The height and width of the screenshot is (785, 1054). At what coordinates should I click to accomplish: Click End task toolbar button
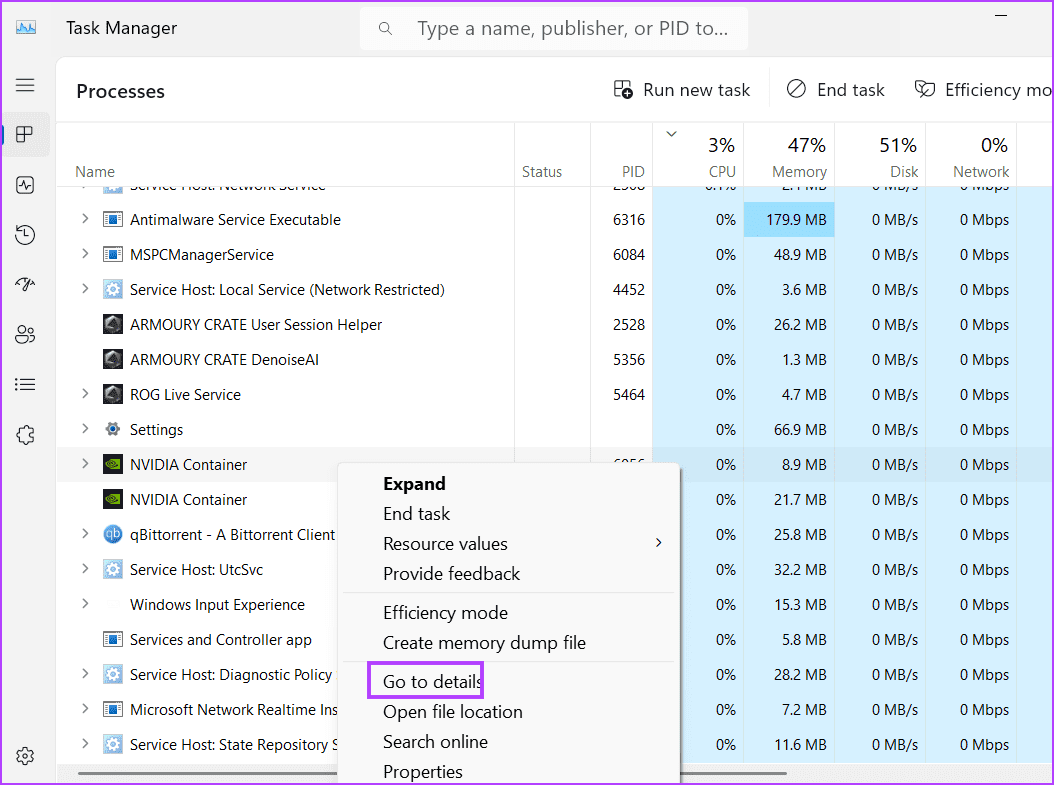pyautogui.click(x=836, y=90)
